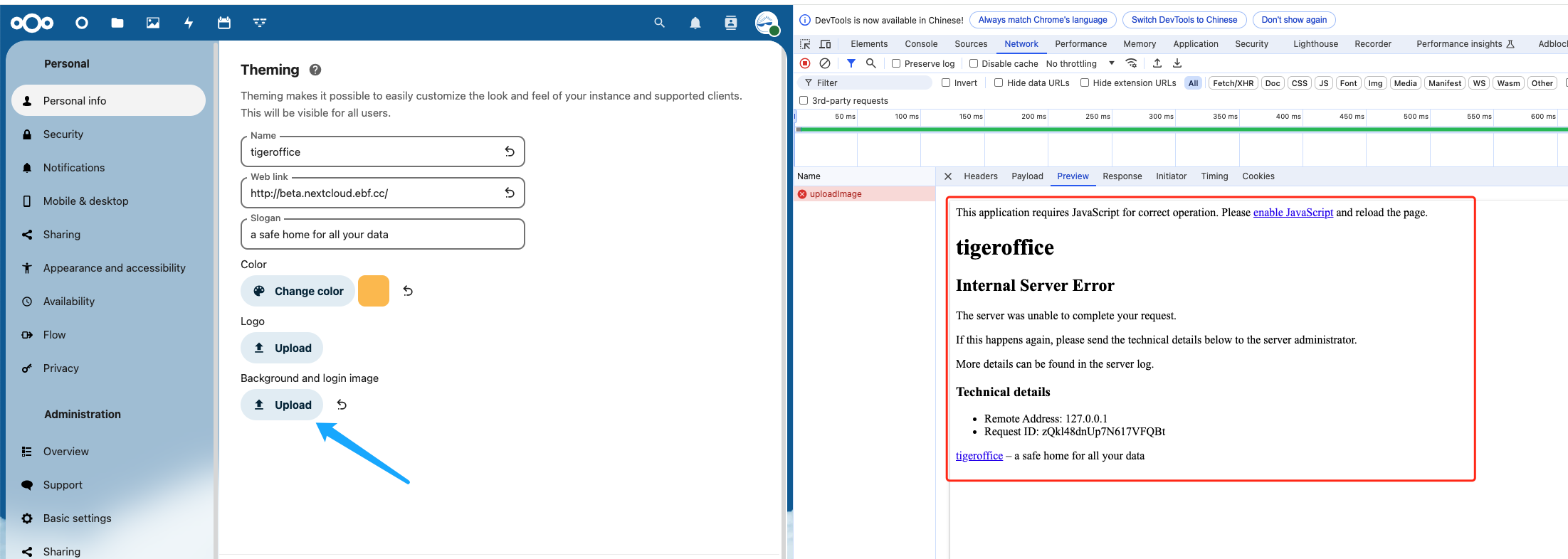This screenshot has height=559, width=1568.
Task: Open the Headers tab of the request
Action: pos(981,176)
